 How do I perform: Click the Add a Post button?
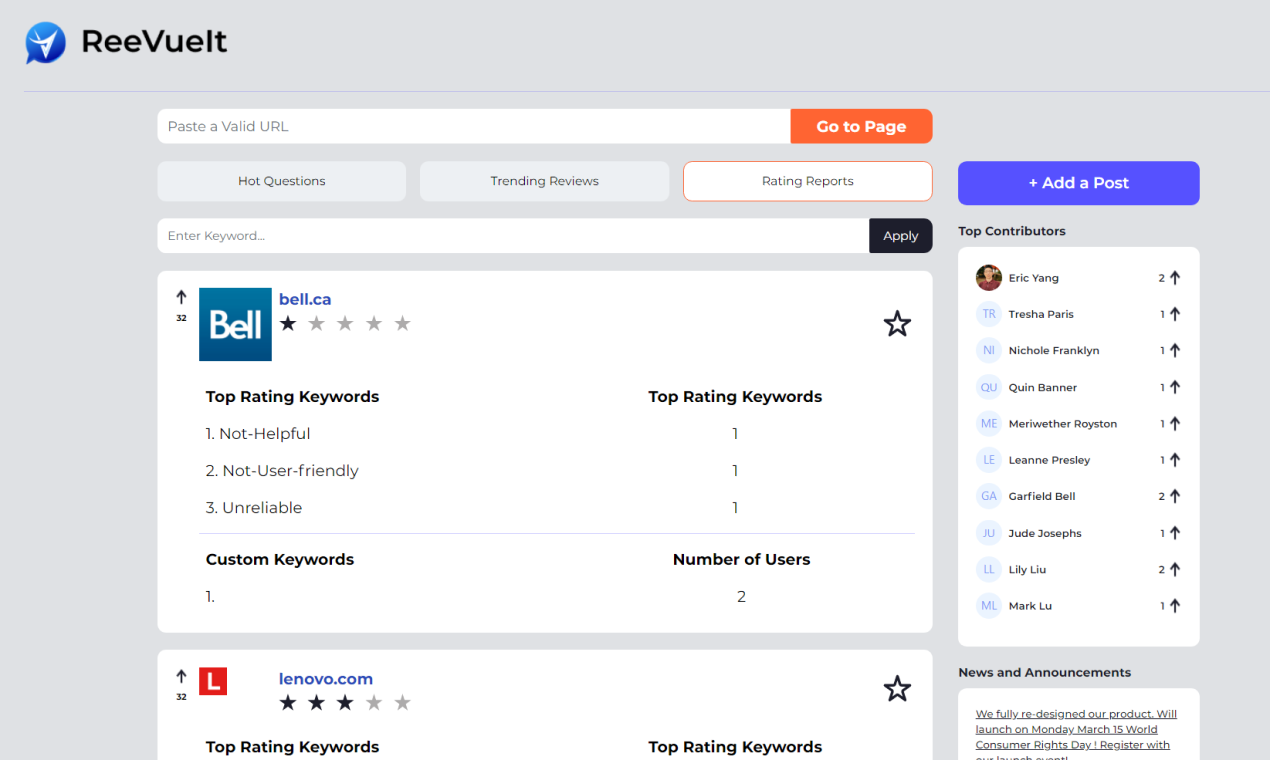tap(1079, 183)
